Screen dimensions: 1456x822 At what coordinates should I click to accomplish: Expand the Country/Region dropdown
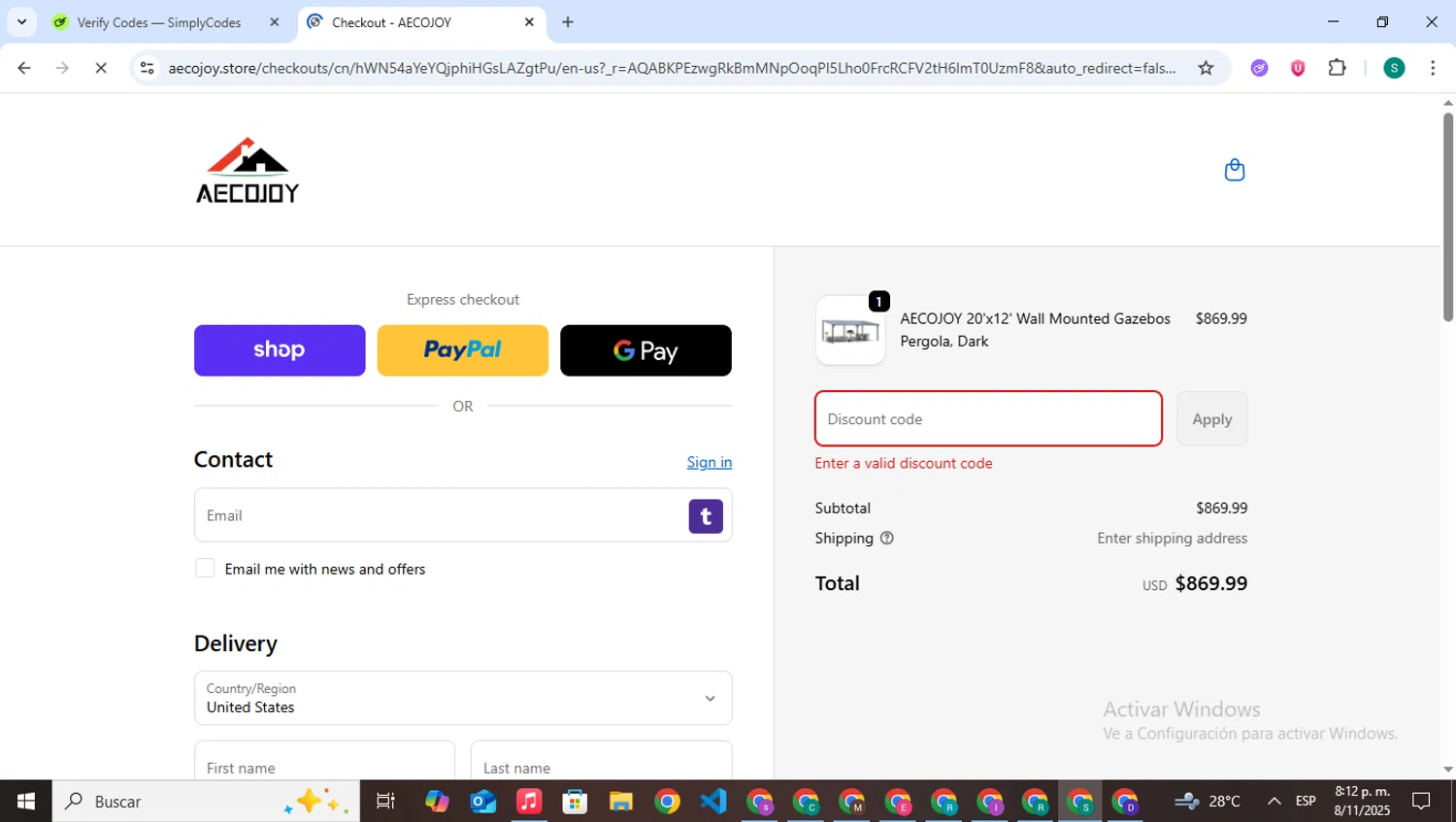tap(463, 698)
